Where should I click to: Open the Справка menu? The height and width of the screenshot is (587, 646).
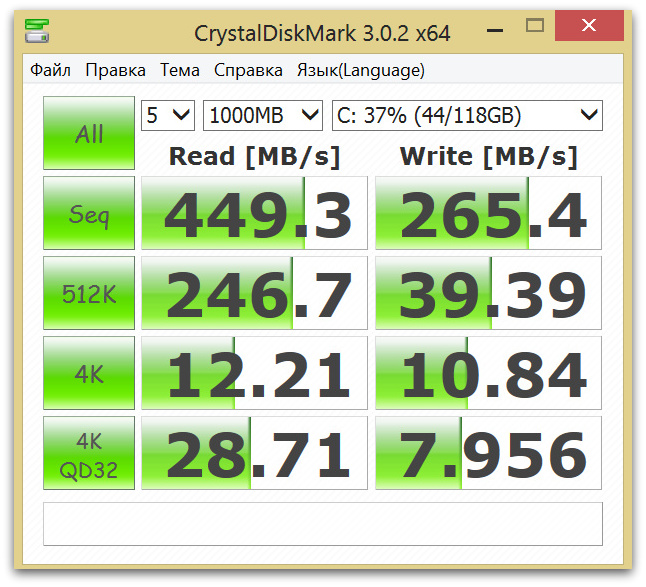(x=248, y=70)
